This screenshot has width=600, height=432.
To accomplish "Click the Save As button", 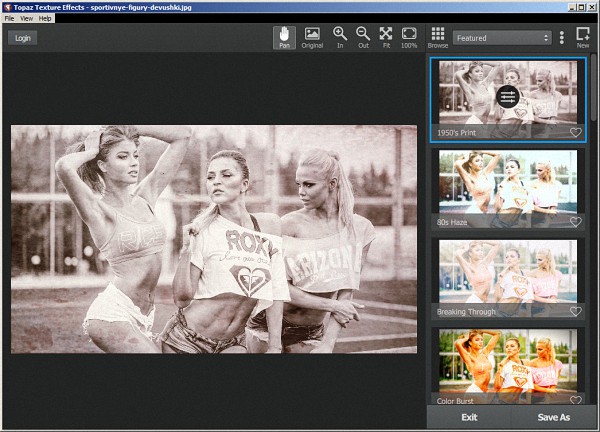I will pyautogui.click(x=554, y=417).
